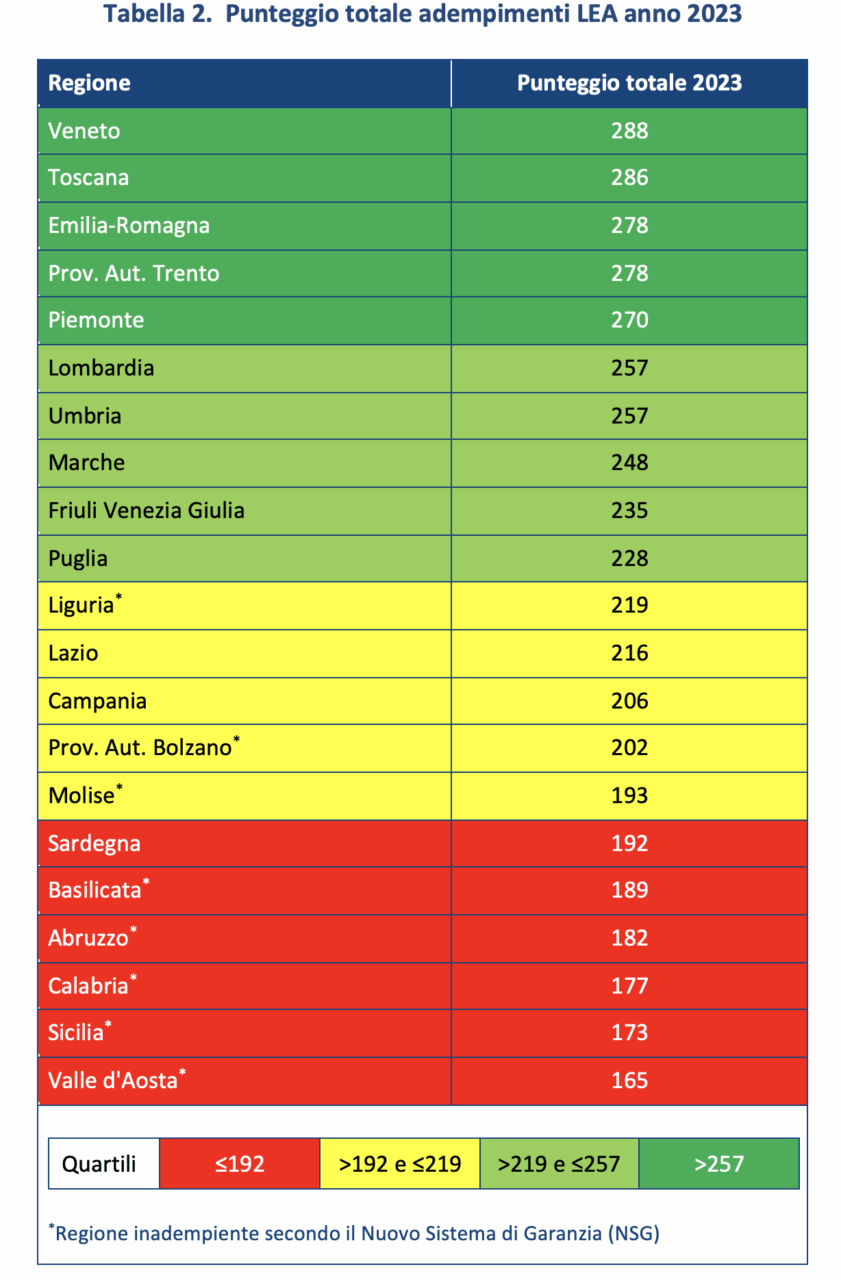Click the Punteggio totale 2023 column header
The width and height of the screenshot is (841, 1280).
629,83
